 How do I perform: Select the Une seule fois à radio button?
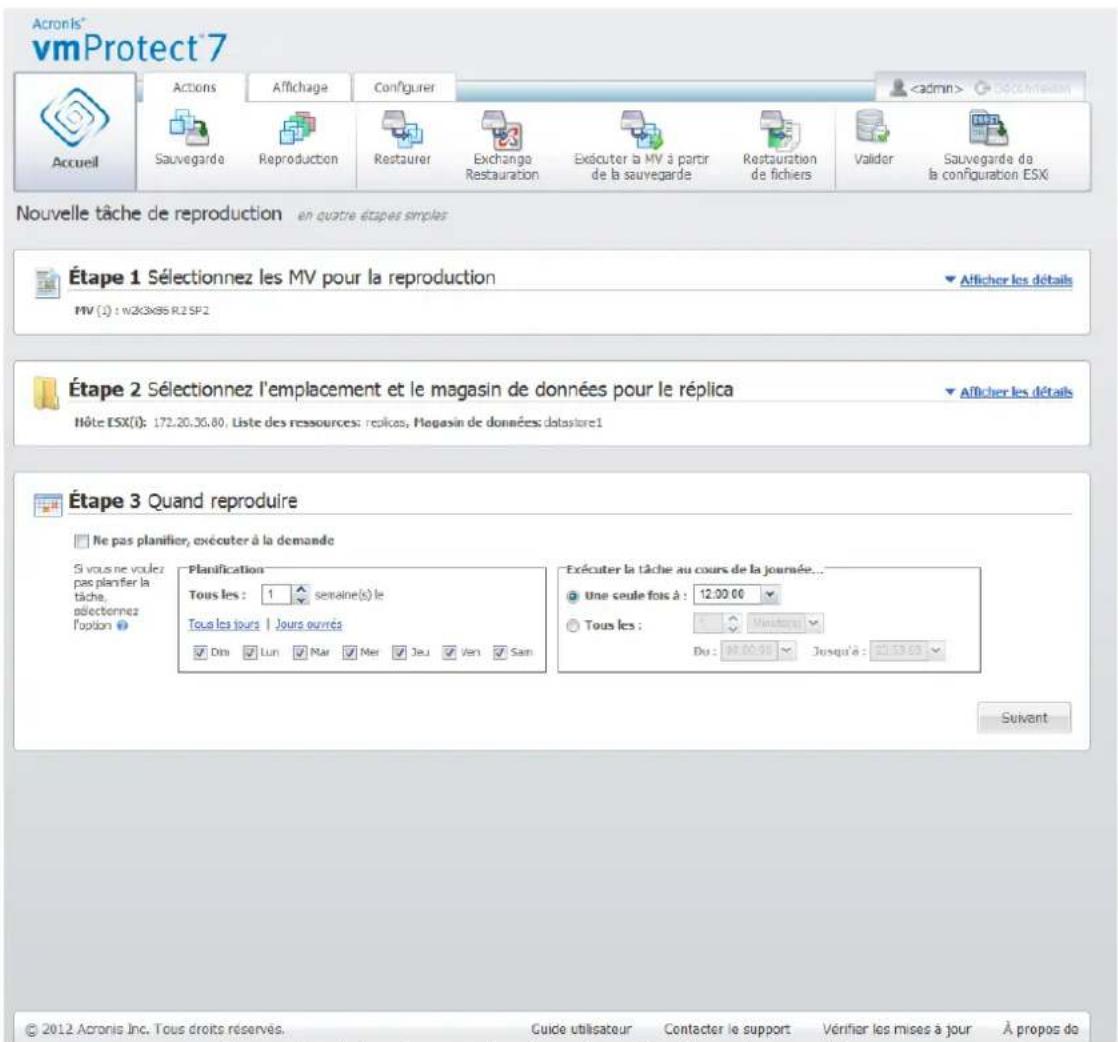coord(572,596)
